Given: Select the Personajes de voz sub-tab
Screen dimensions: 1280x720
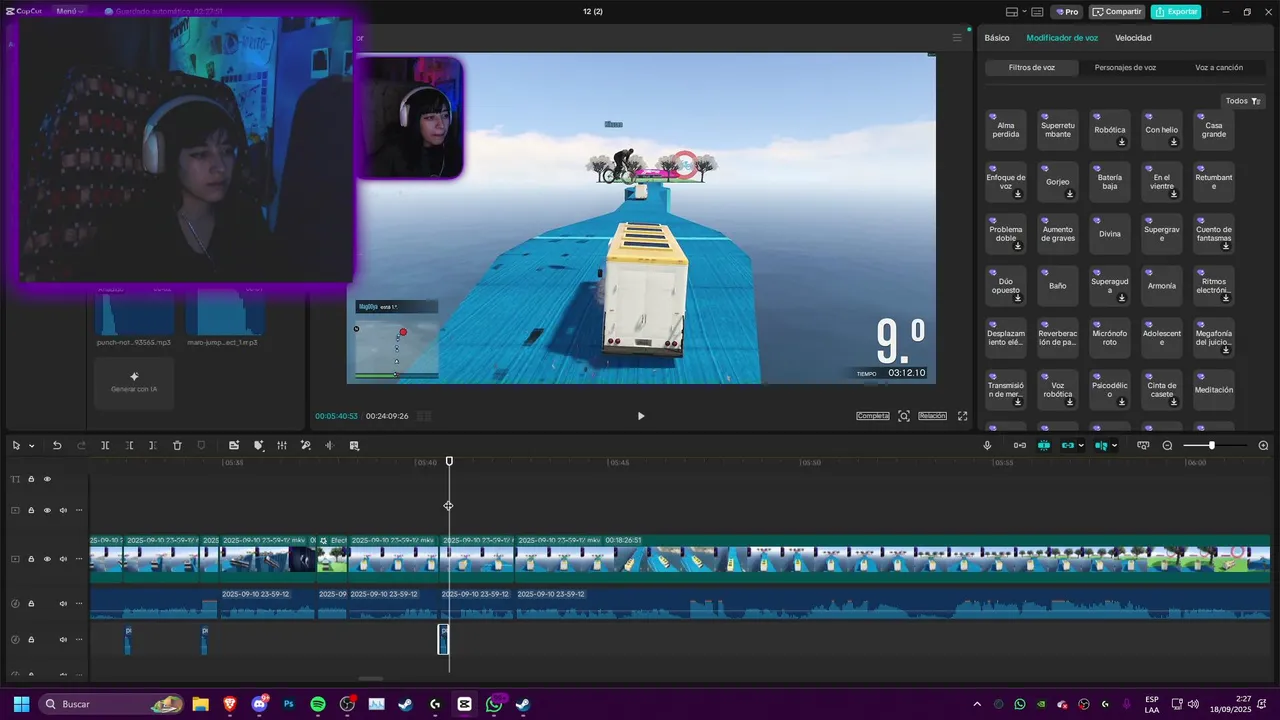Looking at the screenshot, I should click(x=1125, y=68).
